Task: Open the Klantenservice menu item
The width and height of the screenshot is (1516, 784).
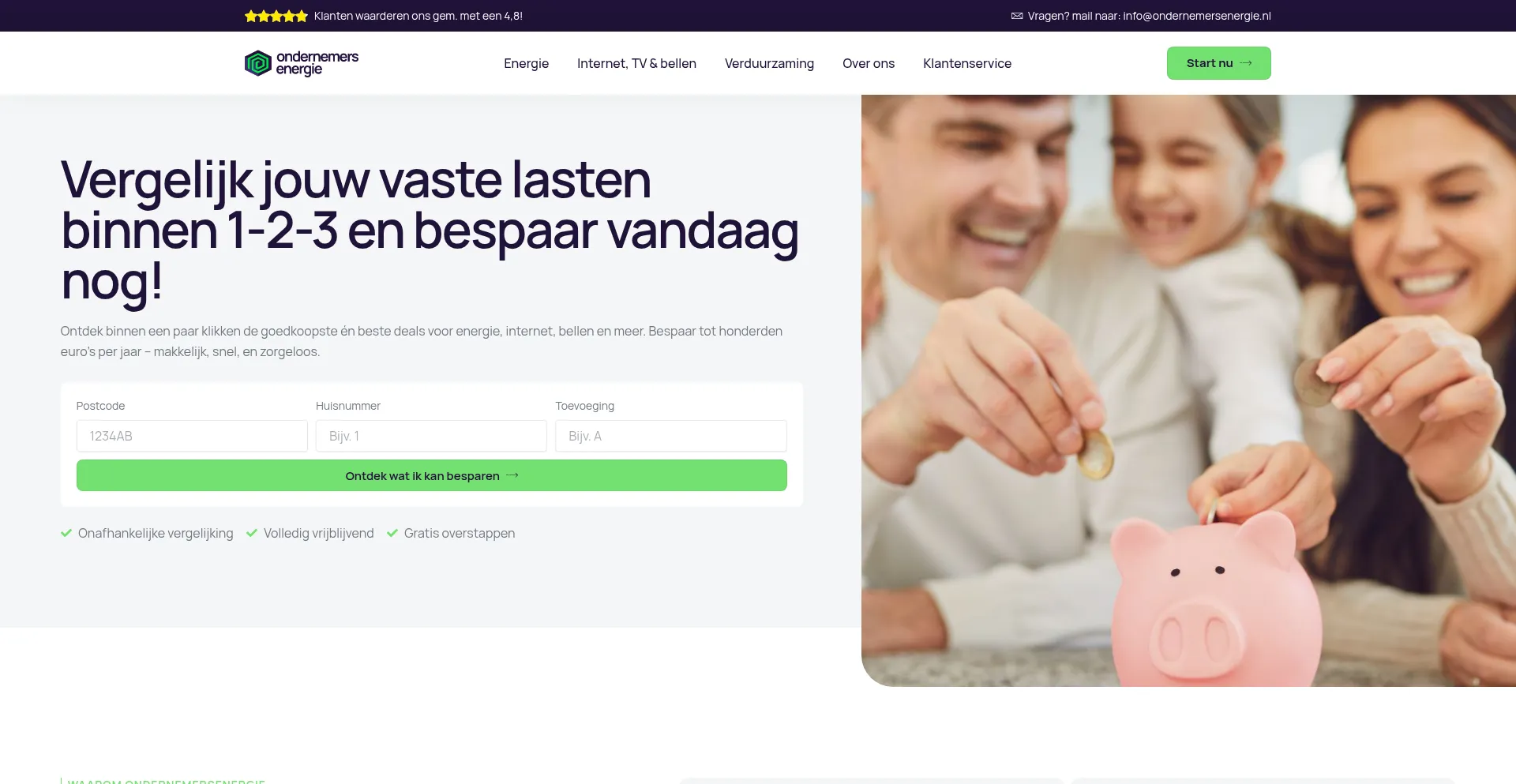Action: tap(967, 63)
